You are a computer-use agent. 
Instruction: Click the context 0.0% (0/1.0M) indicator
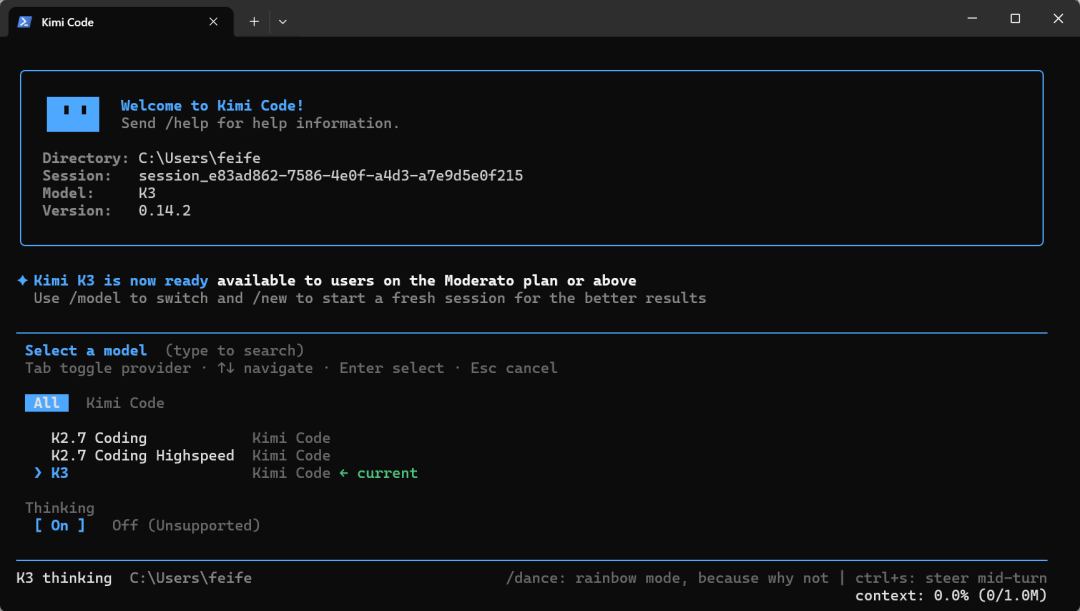click(x=951, y=596)
